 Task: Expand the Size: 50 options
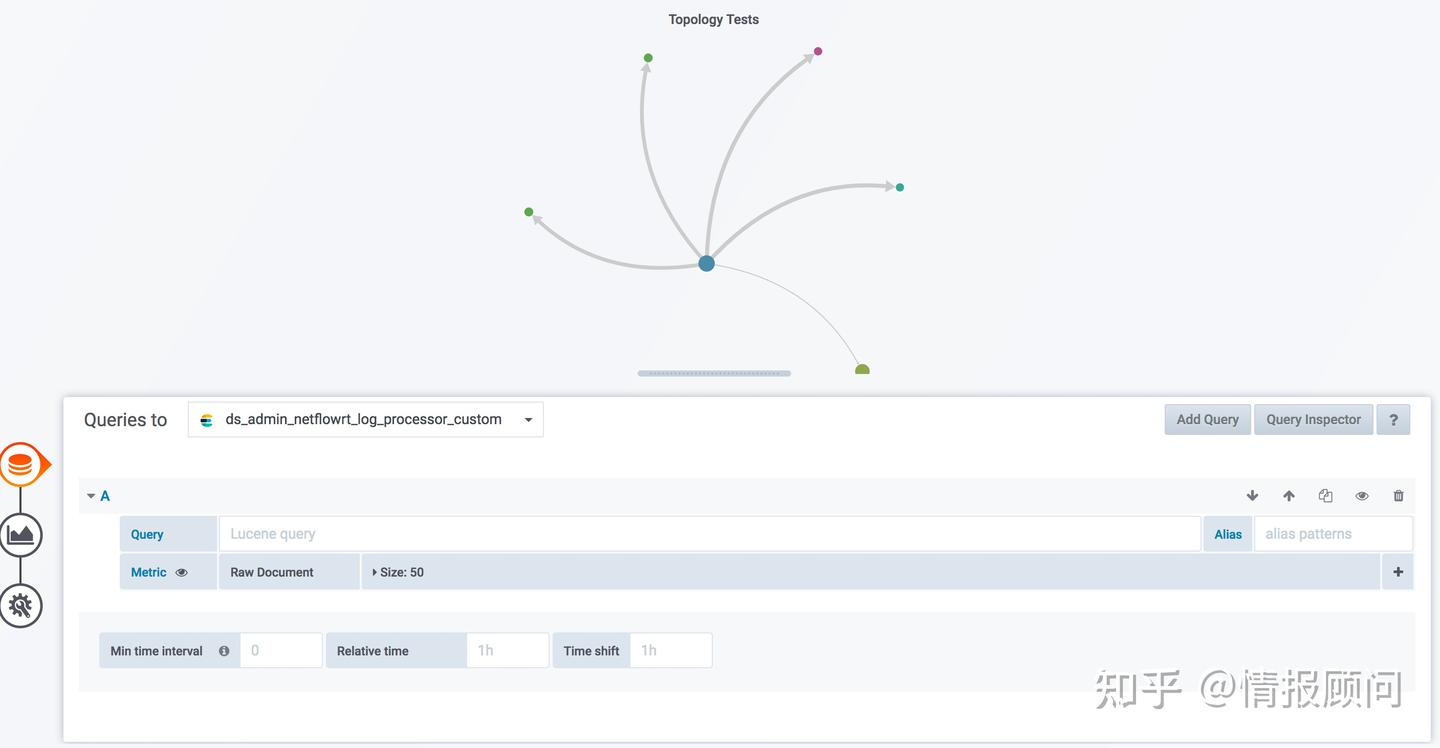(398, 572)
